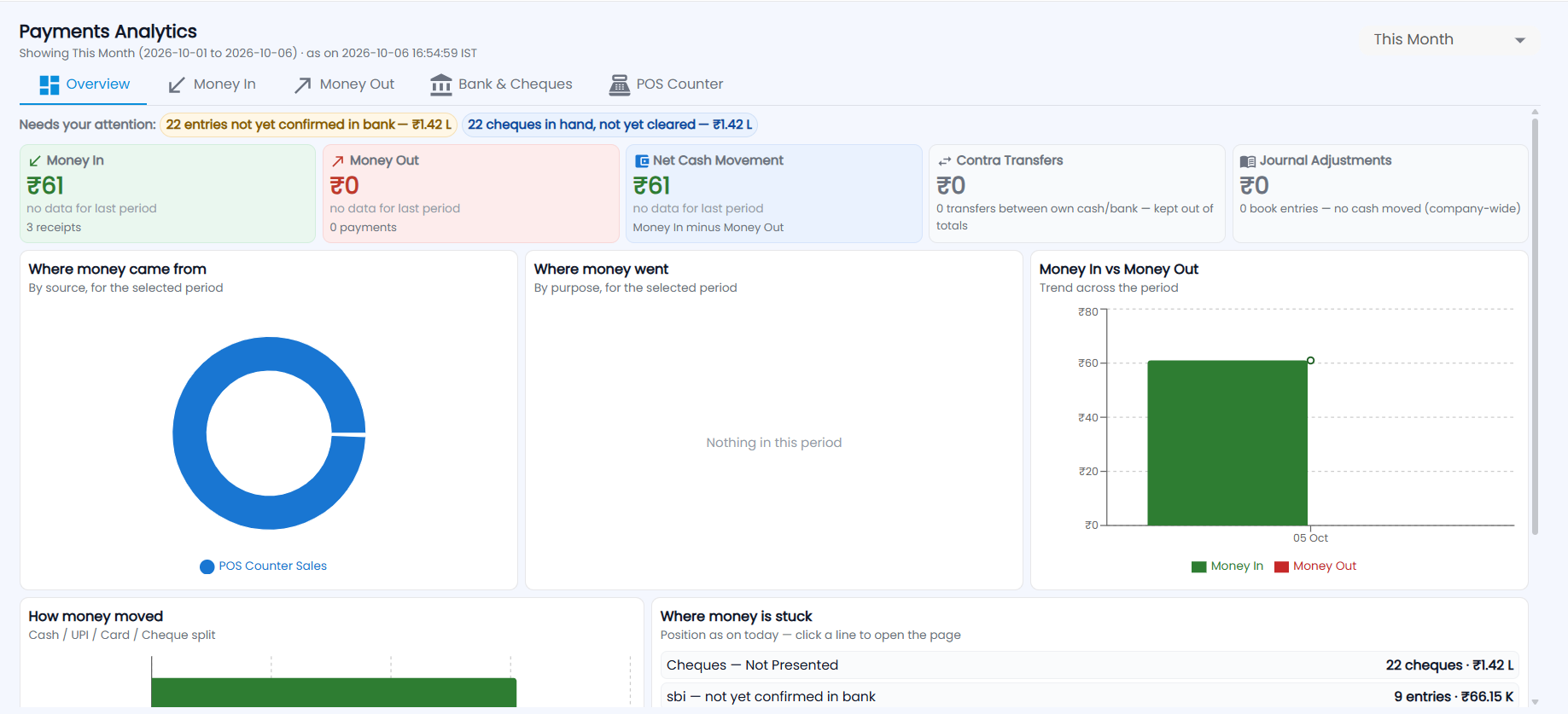
Task: Click 'Nothing in this period' text
Action: [x=774, y=443]
